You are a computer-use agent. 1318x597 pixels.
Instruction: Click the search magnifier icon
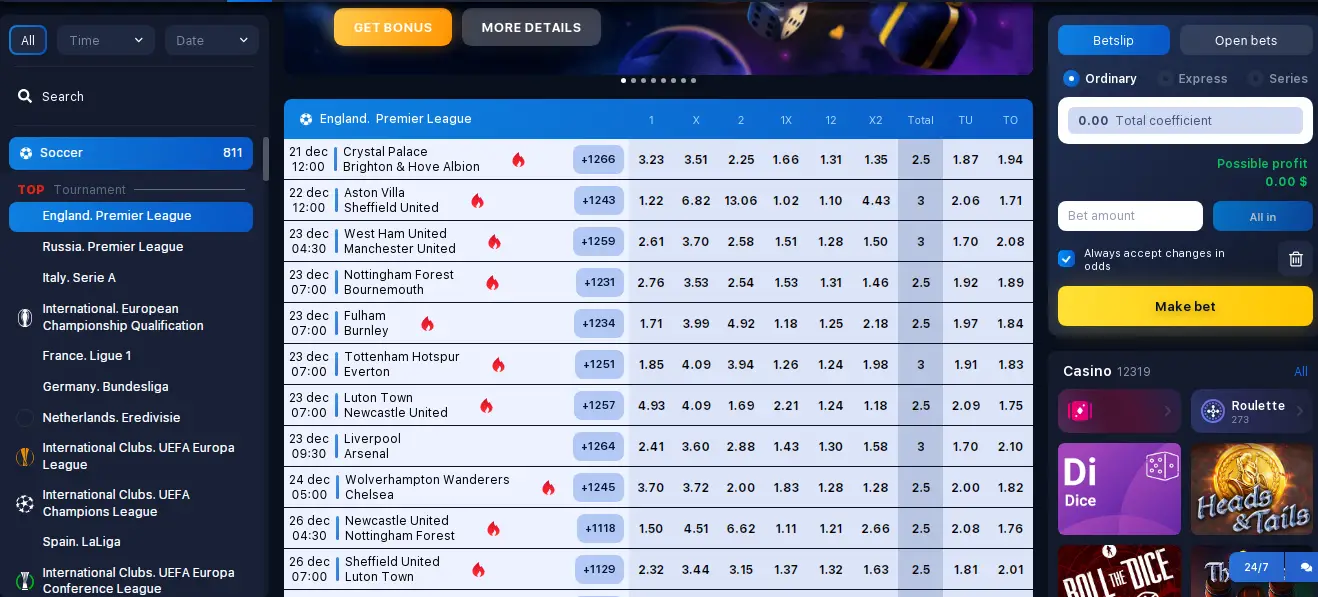pos(25,97)
